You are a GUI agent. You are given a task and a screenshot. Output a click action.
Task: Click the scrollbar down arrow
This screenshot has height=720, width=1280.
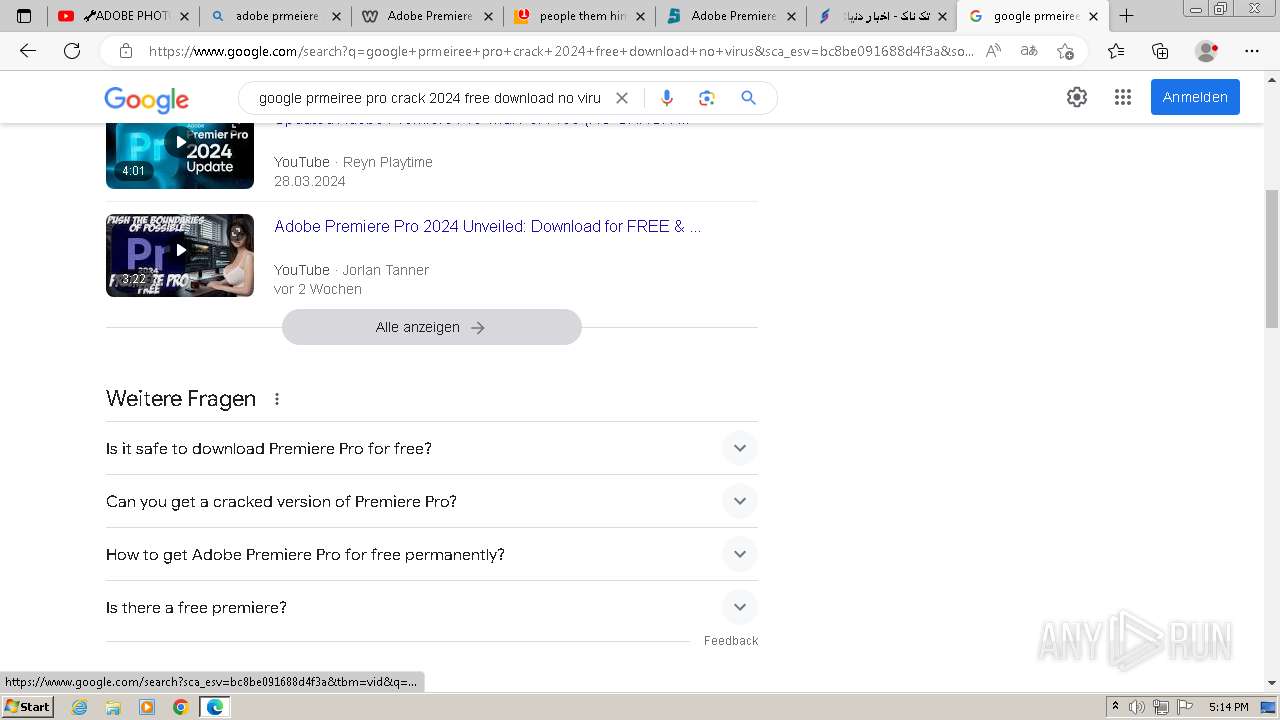[x=1272, y=682]
